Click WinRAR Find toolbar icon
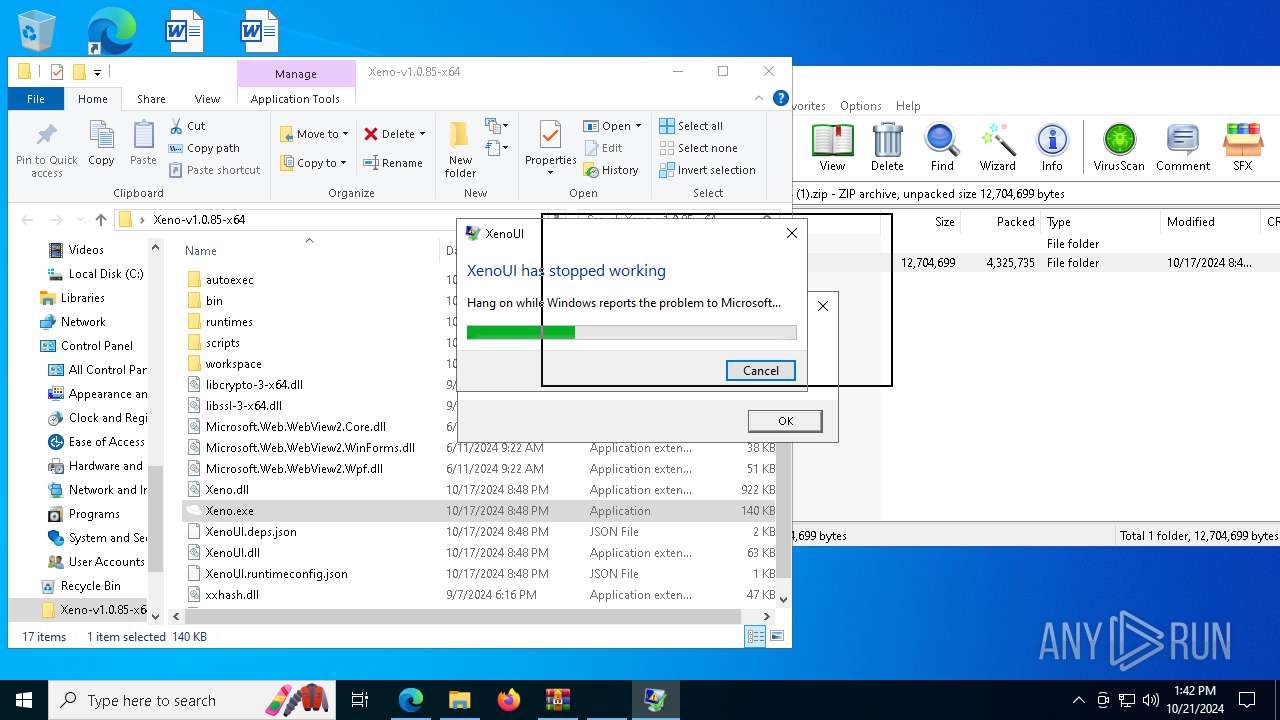The height and width of the screenshot is (720, 1280). 942,148
